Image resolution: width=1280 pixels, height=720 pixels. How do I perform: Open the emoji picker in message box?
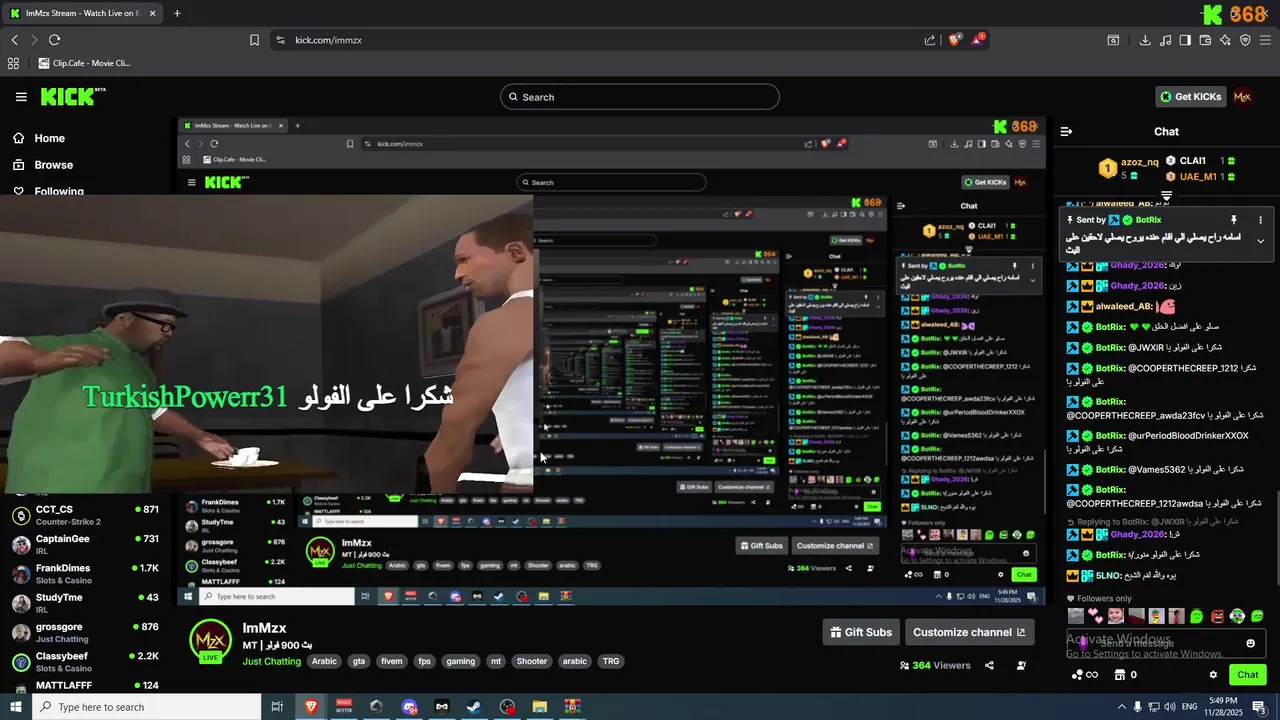pos(1250,643)
